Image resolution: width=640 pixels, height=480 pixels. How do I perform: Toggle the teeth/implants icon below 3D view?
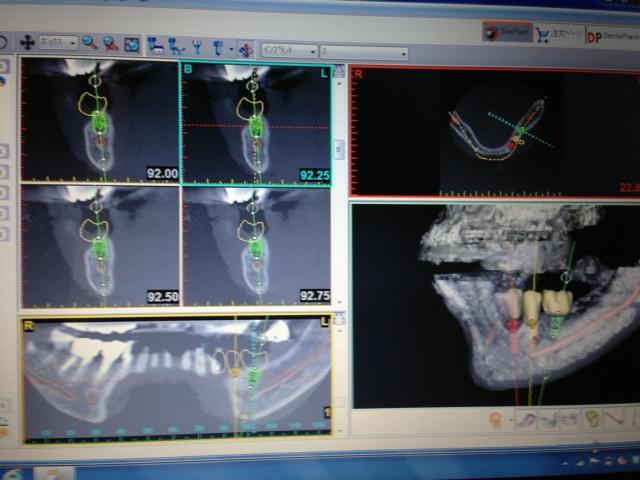pos(569,419)
